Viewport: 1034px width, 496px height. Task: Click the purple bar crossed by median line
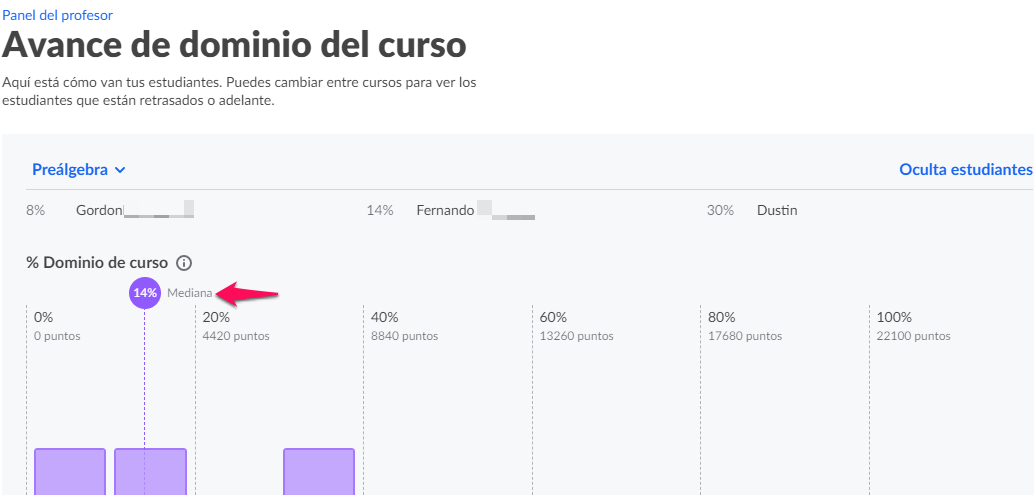[x=150, y=472]
